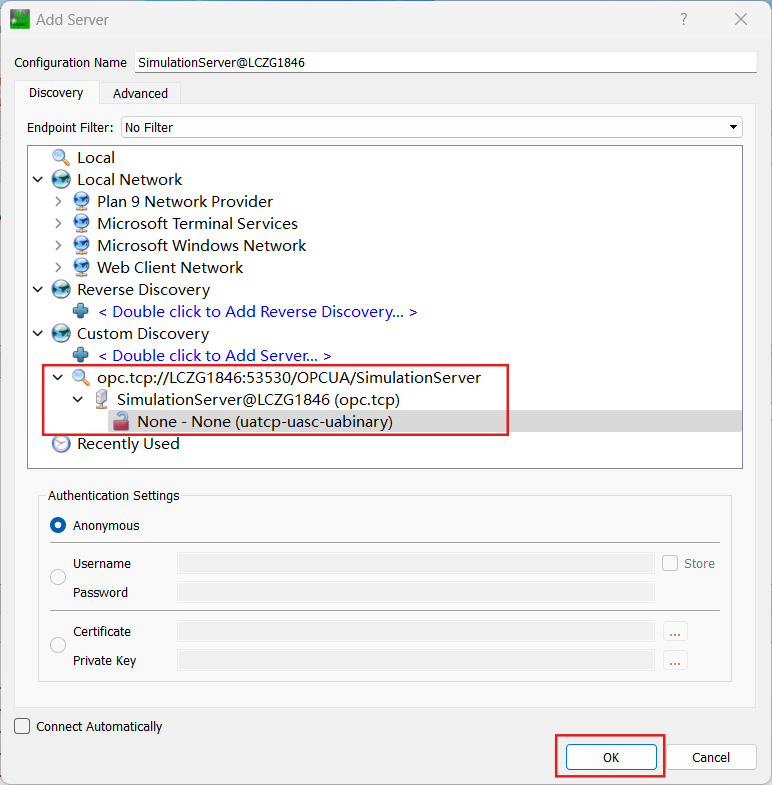Viewport: 772px width, 785px height.
Task: Click Double click to Add Reverse Discovery link
Action: tap(258, 312)
